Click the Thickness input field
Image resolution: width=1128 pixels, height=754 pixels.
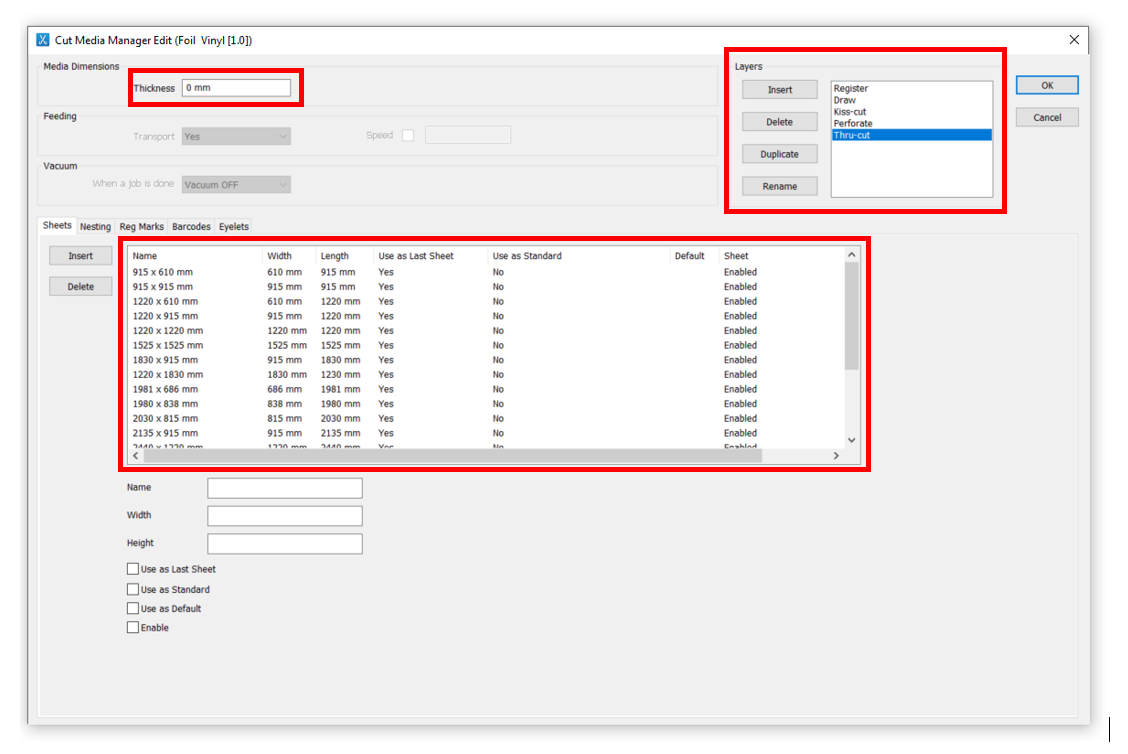coord(236,88)
